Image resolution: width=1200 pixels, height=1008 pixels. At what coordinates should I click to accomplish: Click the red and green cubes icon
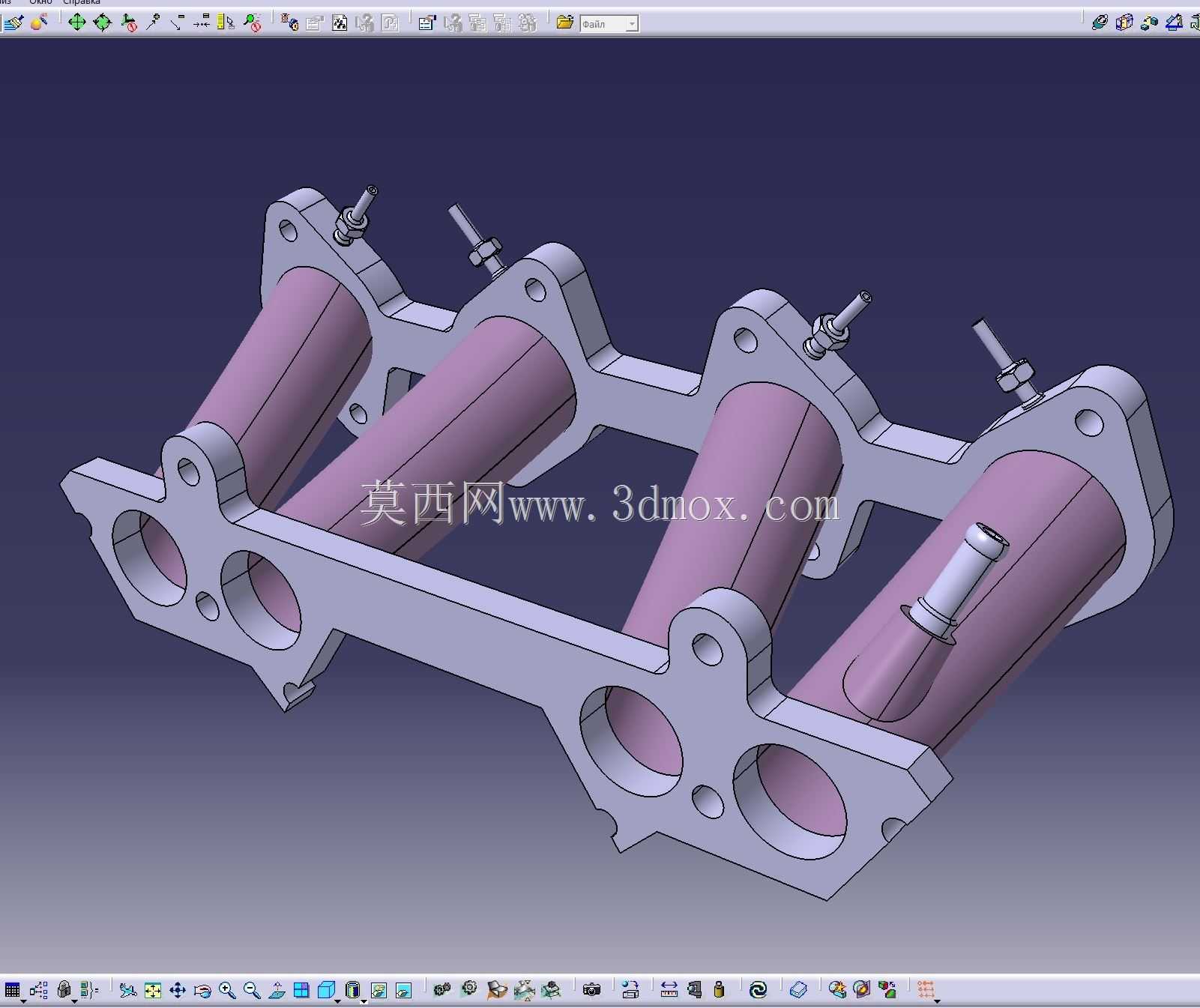[x=887, y=990]
